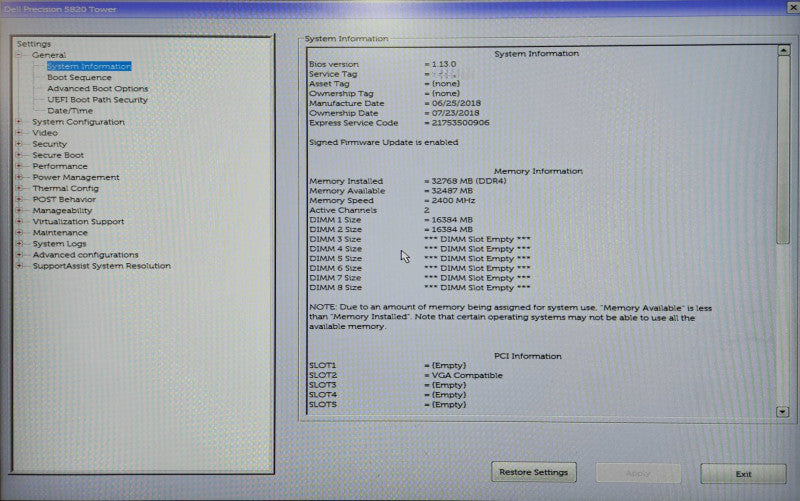800x501 pixels.
Task: Click the greyed-out Apply button
Action: [638, 473]
